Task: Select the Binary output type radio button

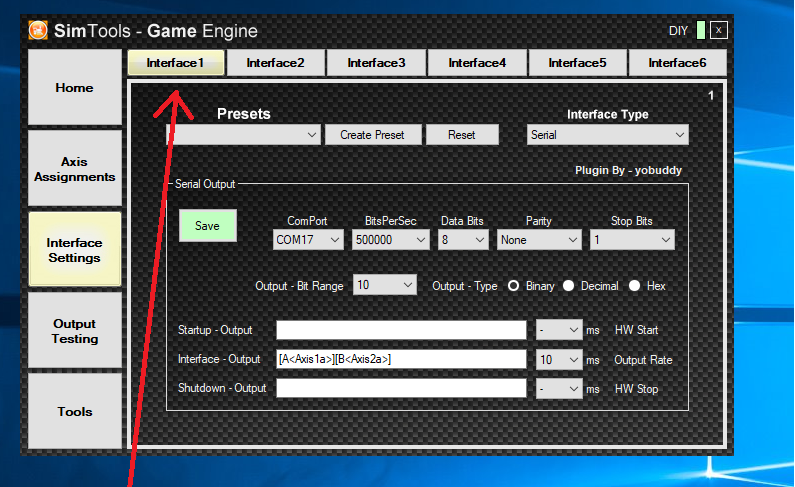Action: coord(514,286)
